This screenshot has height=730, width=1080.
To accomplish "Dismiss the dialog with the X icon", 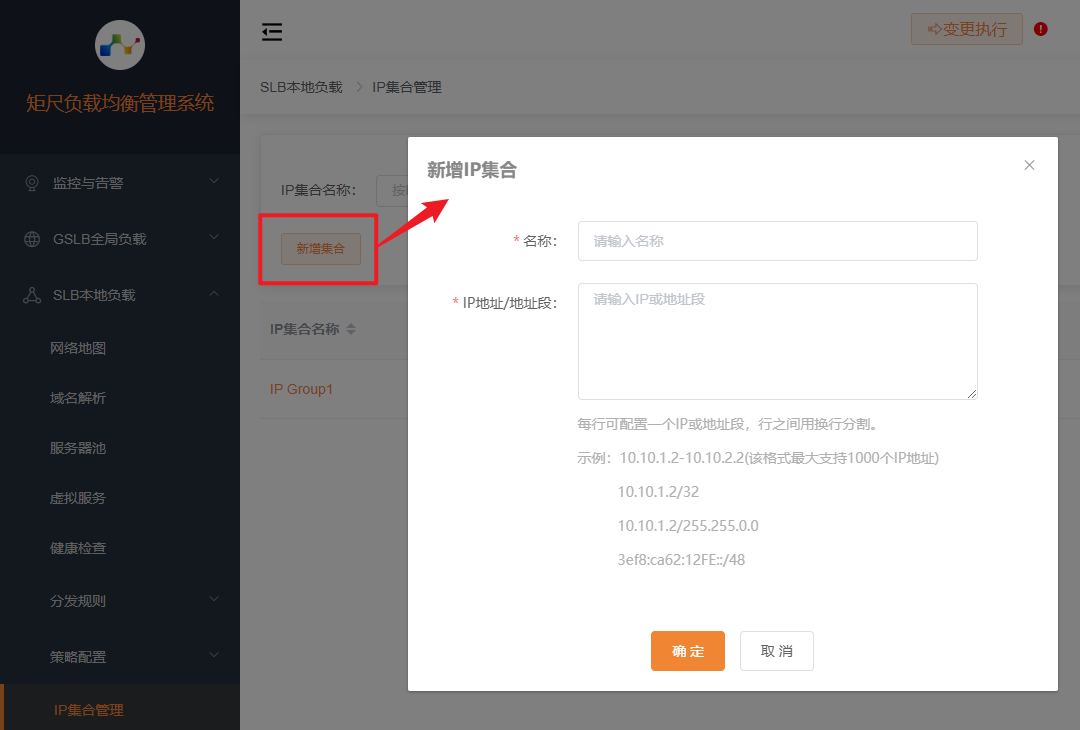I will [1029, 164].
